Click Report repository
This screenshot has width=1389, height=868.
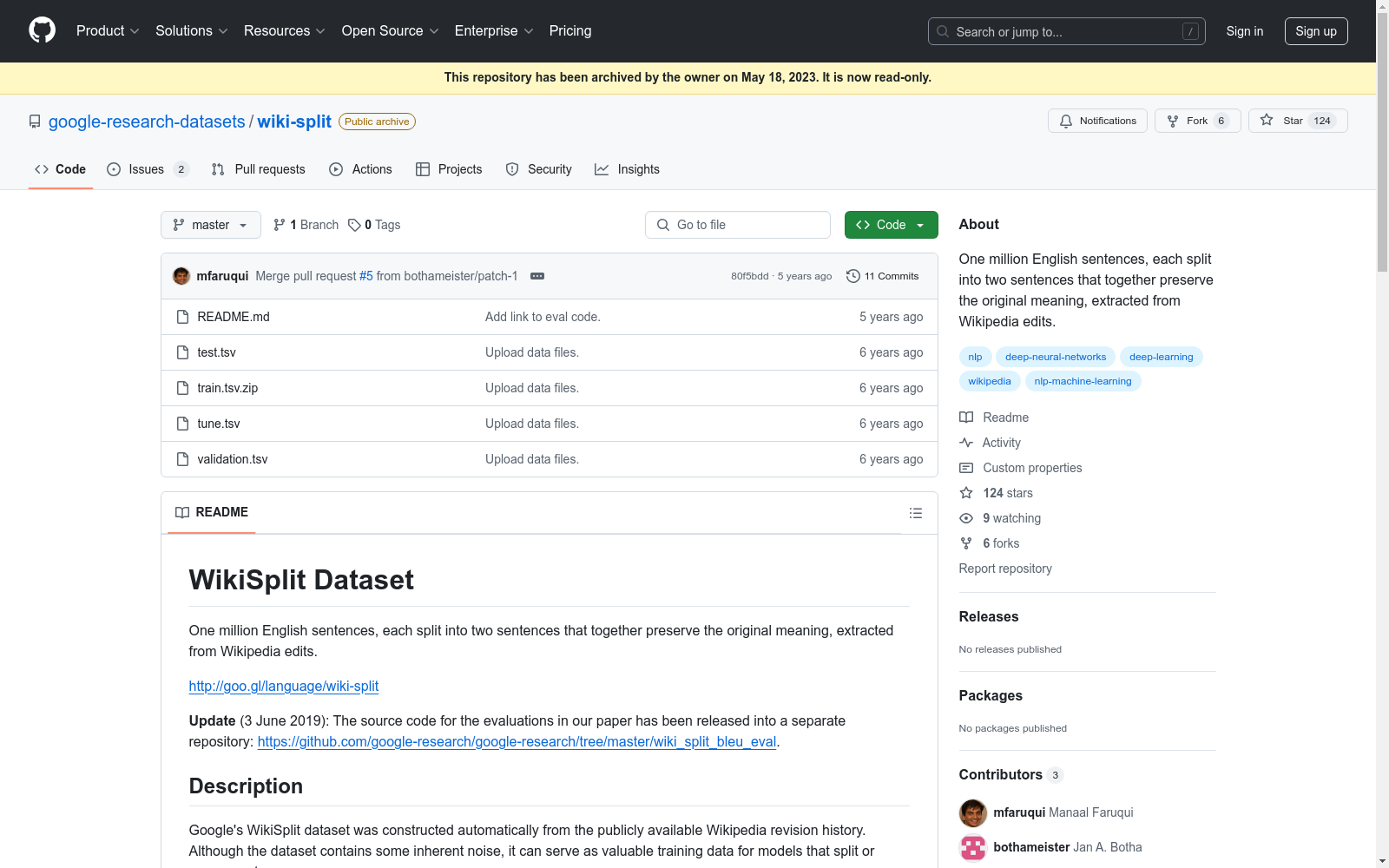[1005, 569]
